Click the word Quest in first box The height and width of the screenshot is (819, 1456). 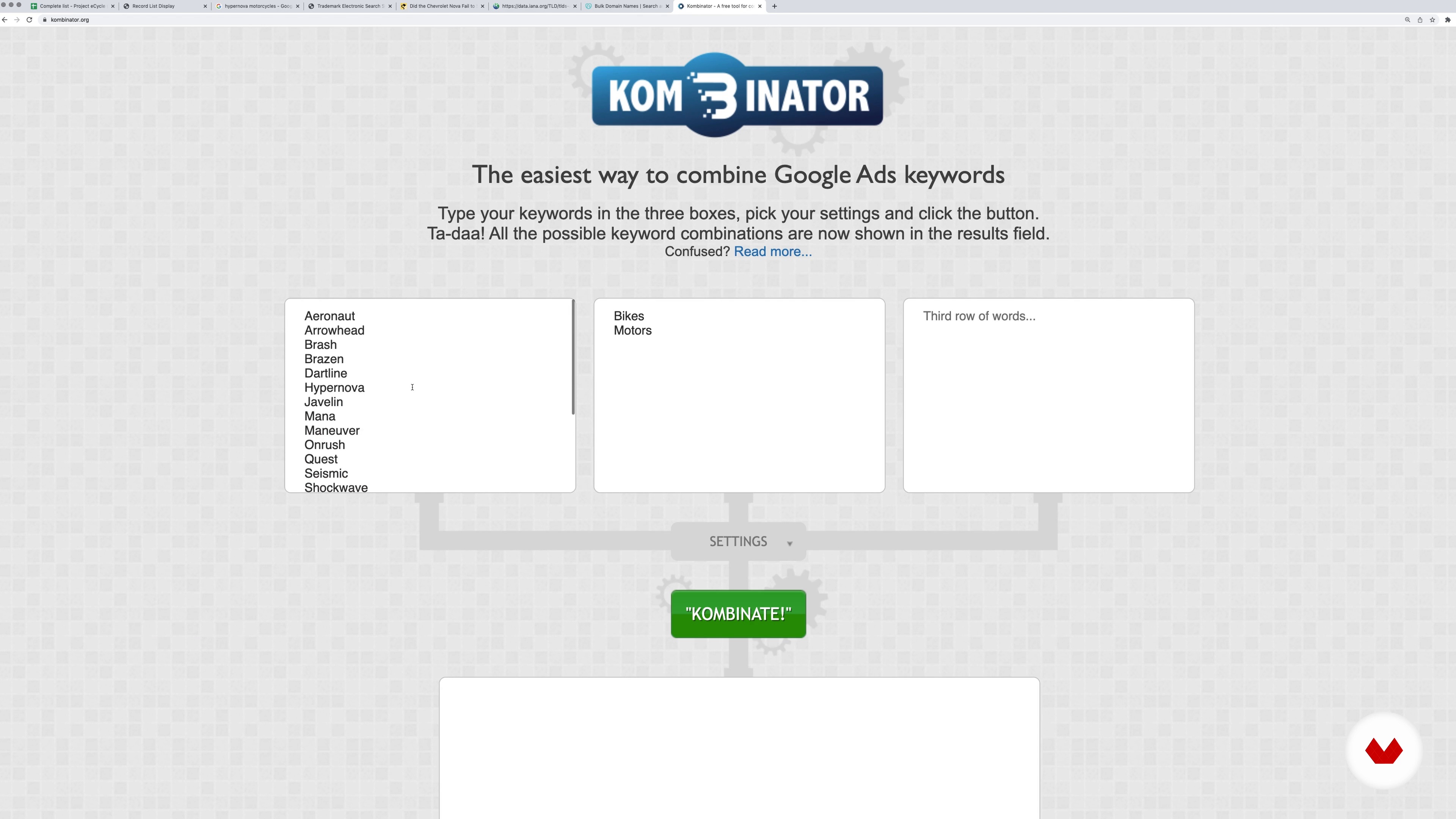321,459
